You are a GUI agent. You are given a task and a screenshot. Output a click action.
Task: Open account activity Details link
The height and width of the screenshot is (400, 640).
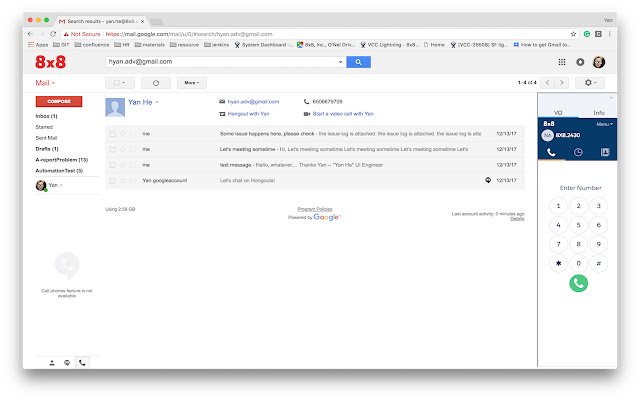click(517, 219)
